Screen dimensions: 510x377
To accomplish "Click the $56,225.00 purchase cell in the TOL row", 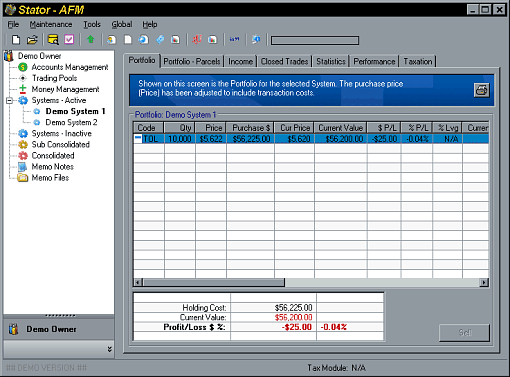I will (250, 139).
